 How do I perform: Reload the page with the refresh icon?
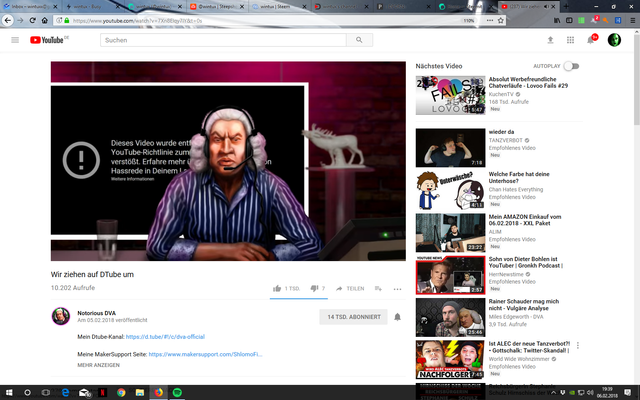click(x=32, y=20)
